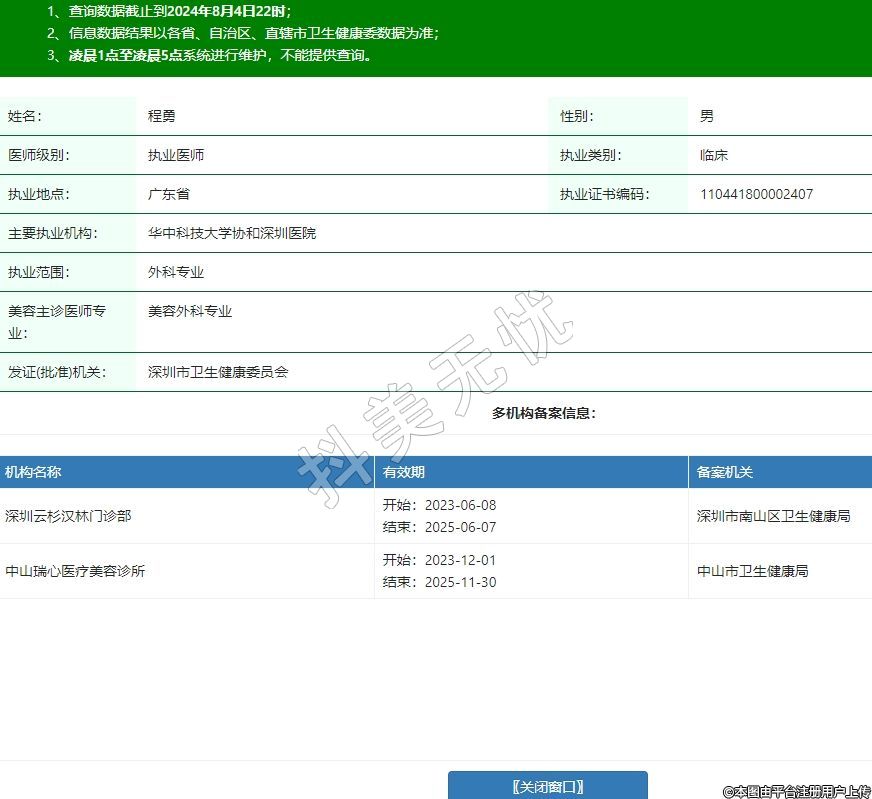Click 华中科技大学协和深圳医院 institution text

(x=232, y=233)
